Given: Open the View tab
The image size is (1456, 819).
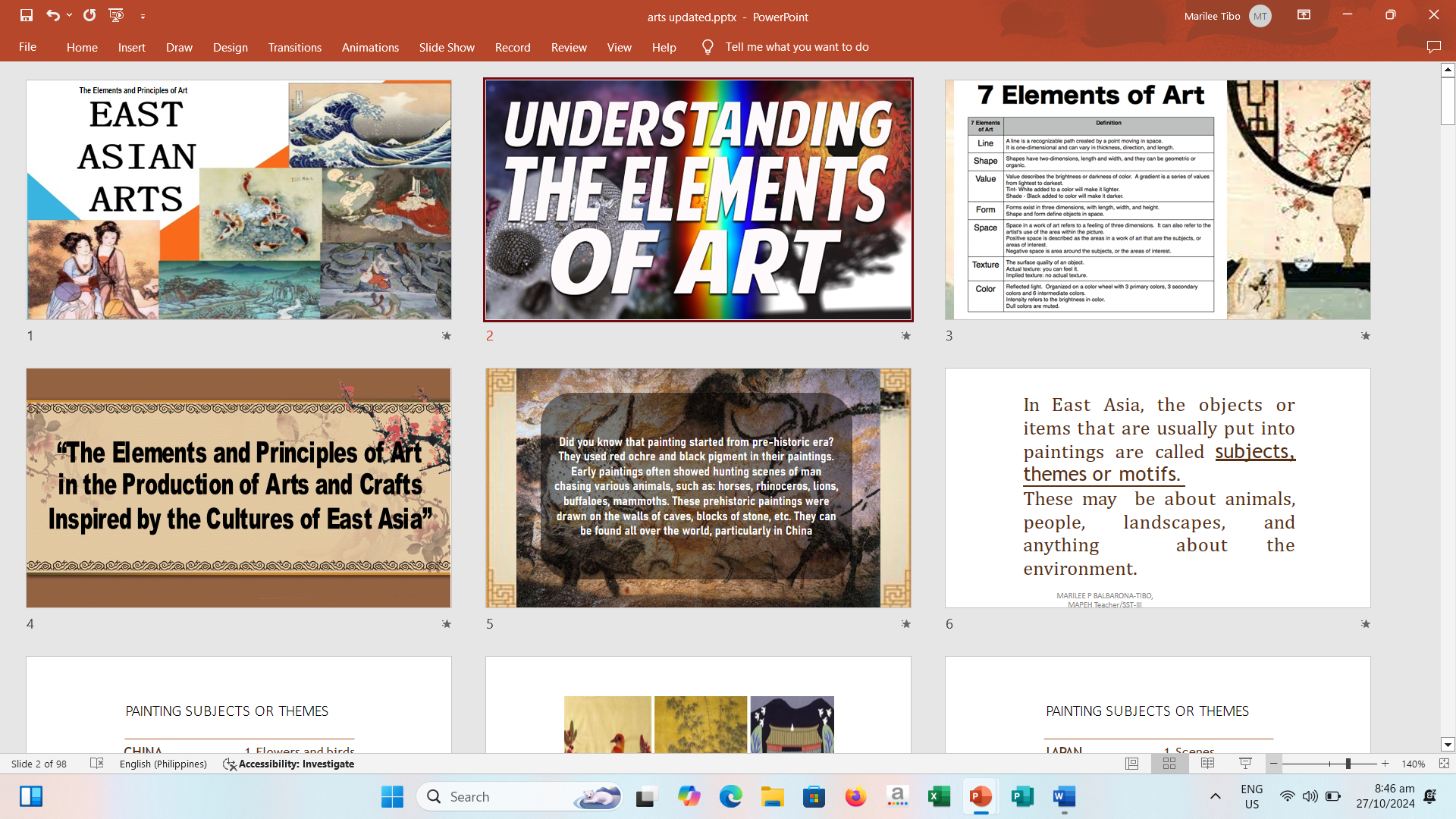Looking at the screenshot, I should (619, 47).
